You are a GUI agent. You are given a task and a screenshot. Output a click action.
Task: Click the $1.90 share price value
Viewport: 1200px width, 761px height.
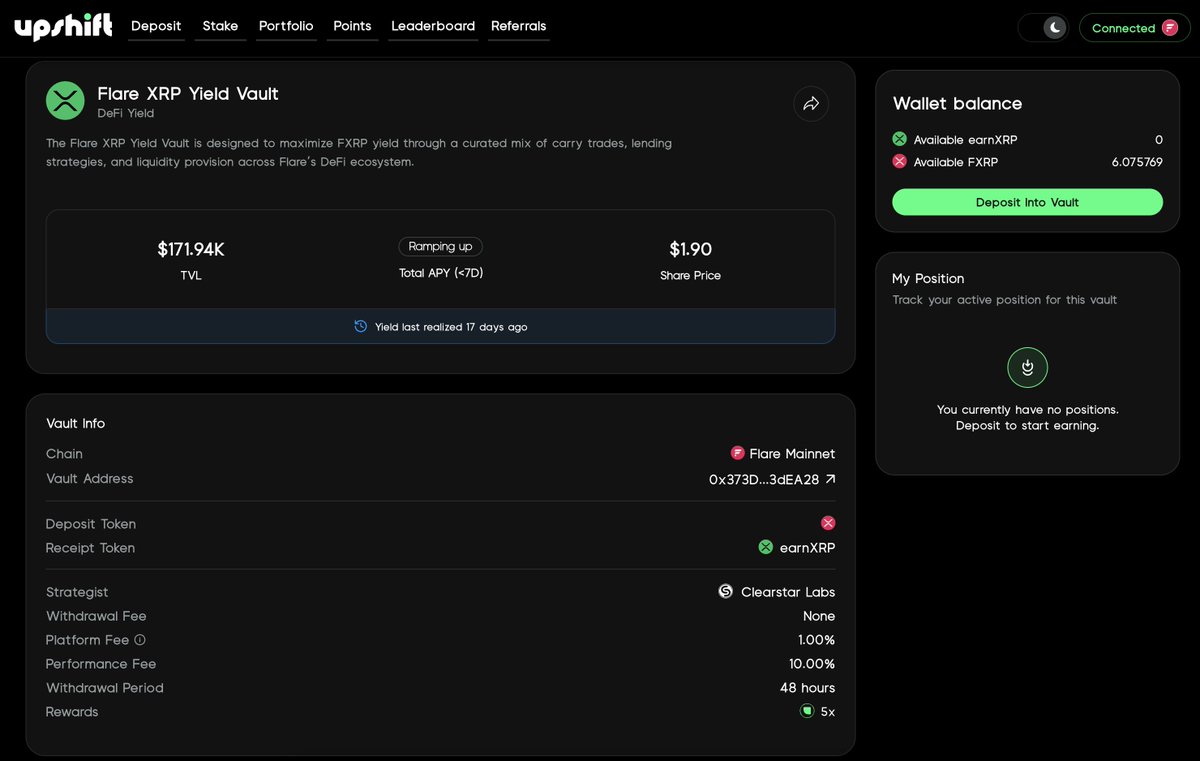coord(690,249)
